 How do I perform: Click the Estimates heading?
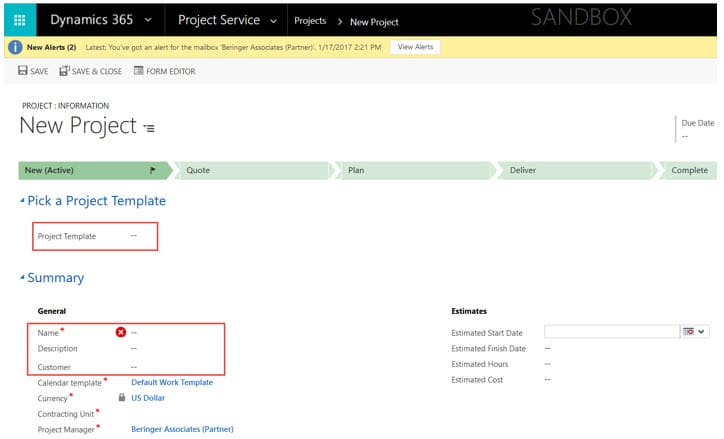coord(469,311)
